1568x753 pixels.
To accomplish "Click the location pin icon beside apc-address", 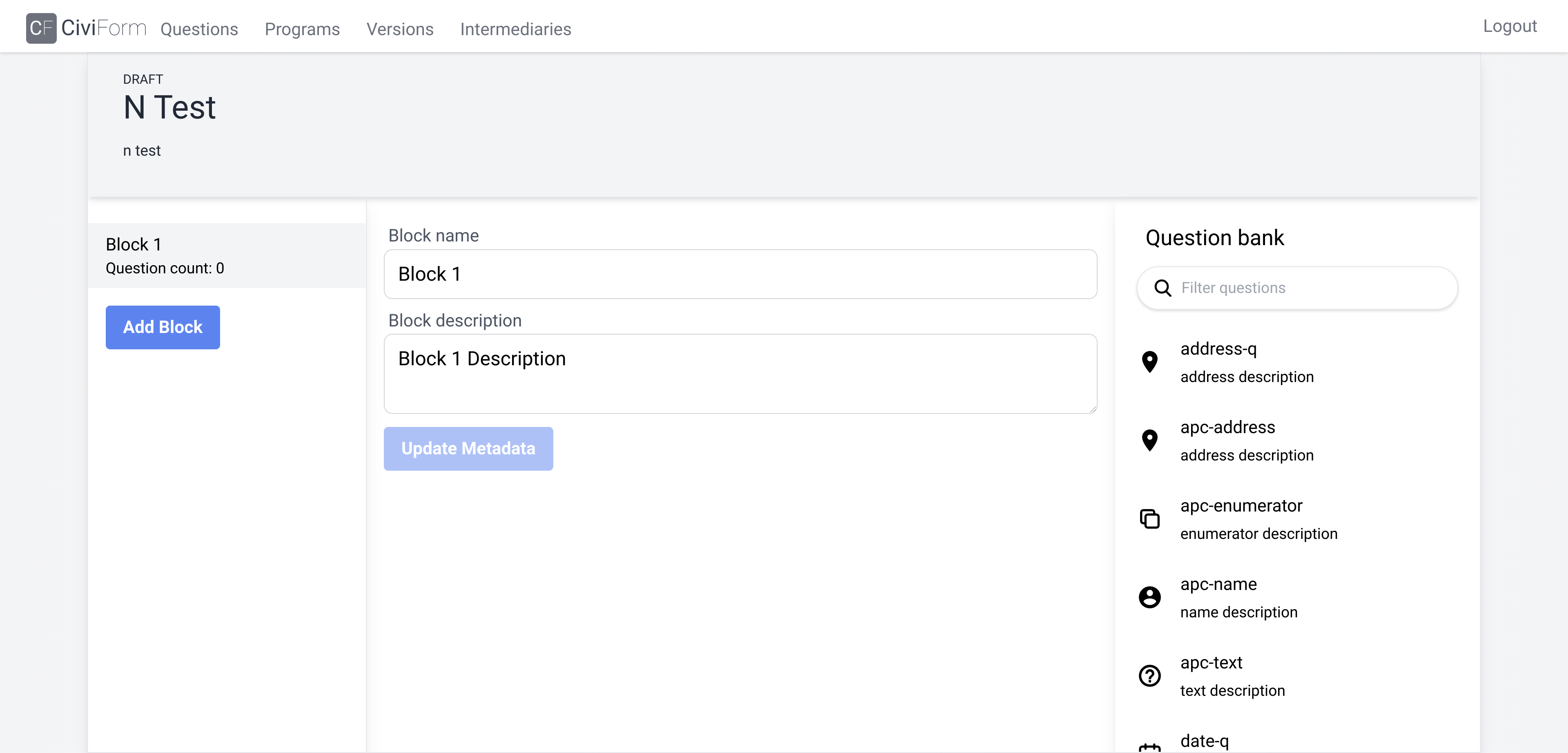I will click(1150, 440).
